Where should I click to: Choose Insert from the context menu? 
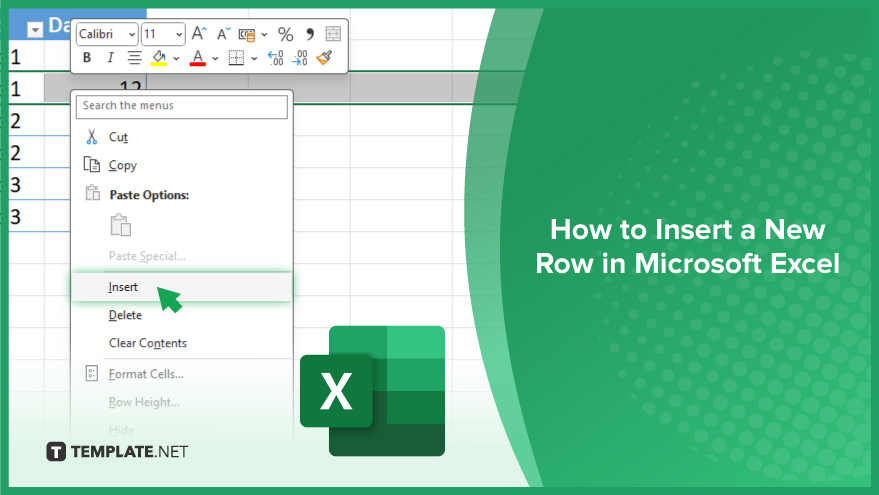pos(182,287)
